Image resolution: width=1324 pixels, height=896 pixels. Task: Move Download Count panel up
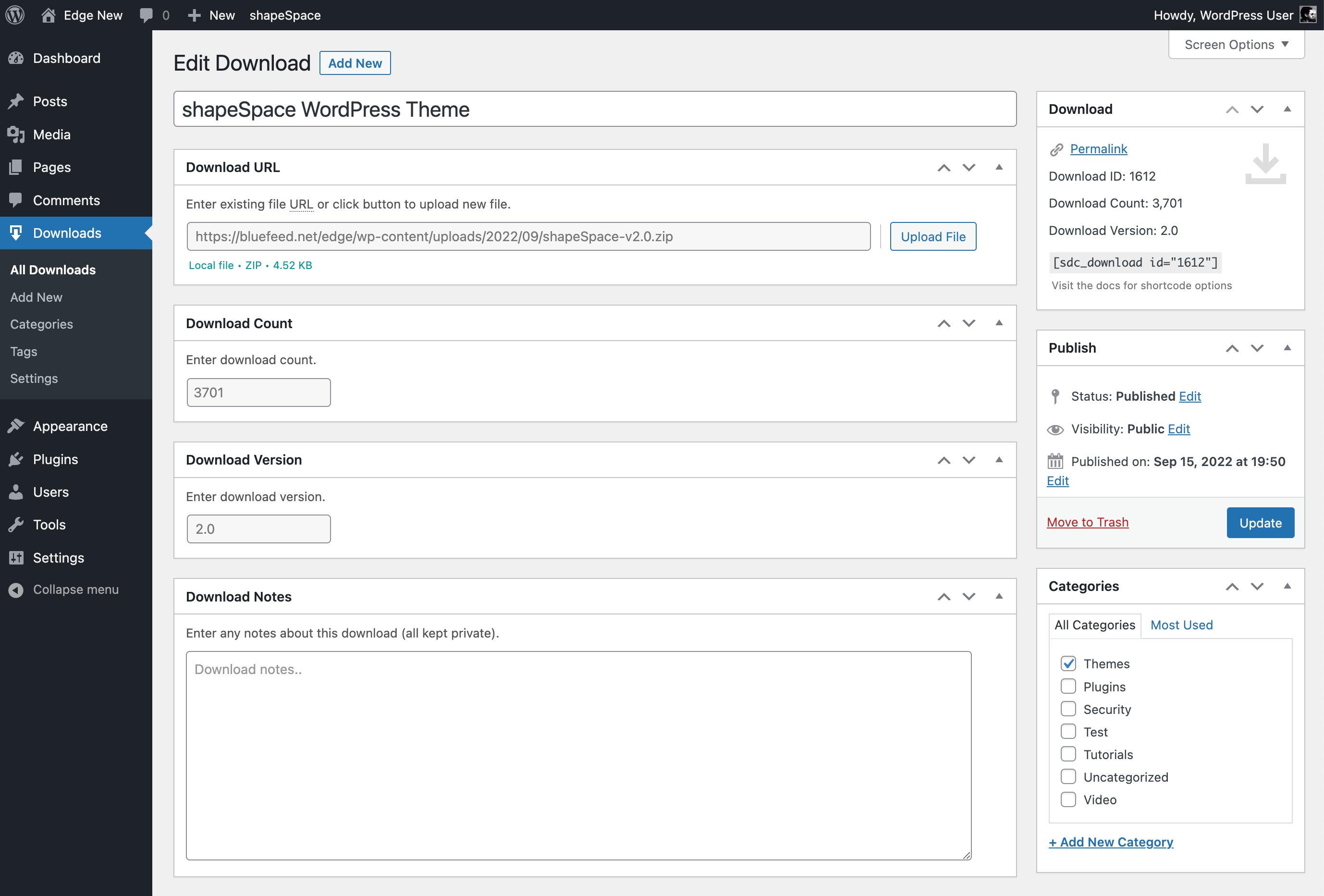pos(944,323)
